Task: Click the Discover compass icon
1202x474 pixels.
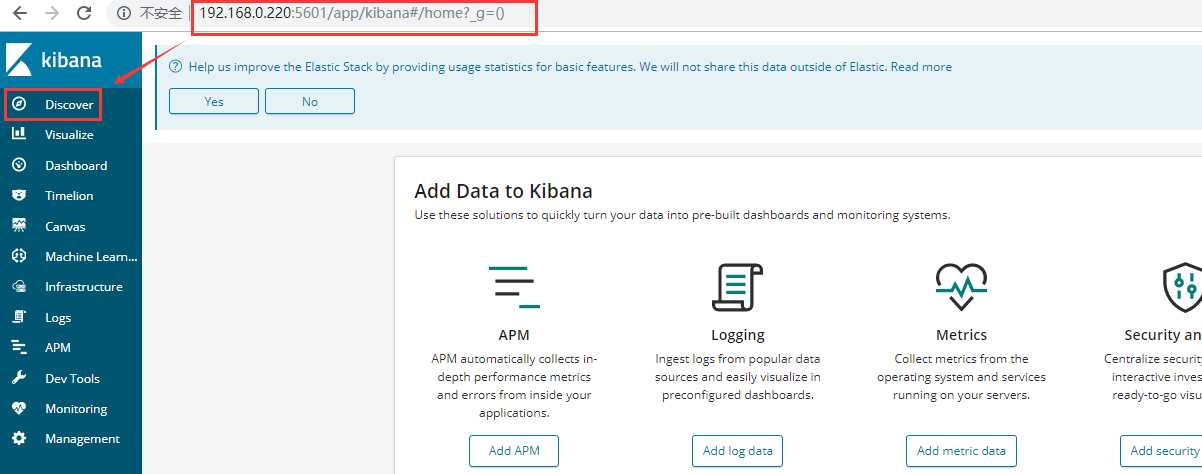Action: (x=19, y=104)
